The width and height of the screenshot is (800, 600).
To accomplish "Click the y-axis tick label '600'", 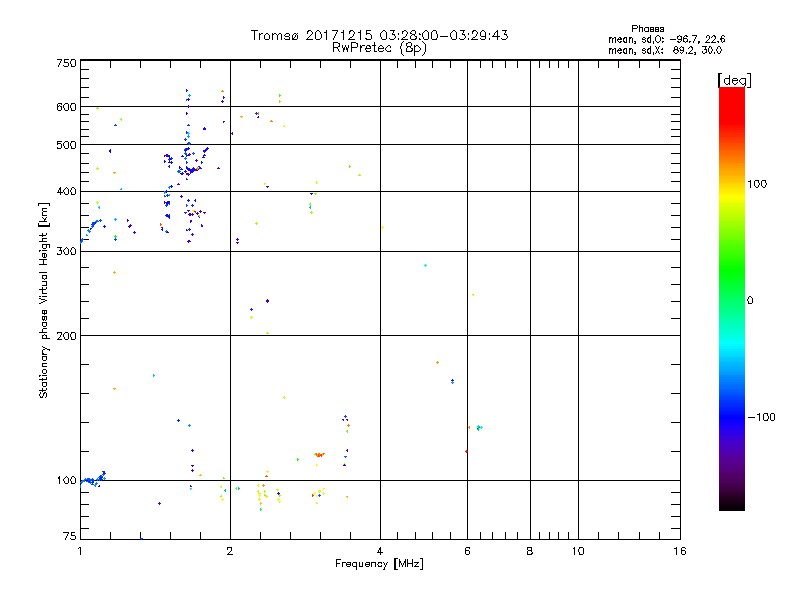I will tap(66, 107).
